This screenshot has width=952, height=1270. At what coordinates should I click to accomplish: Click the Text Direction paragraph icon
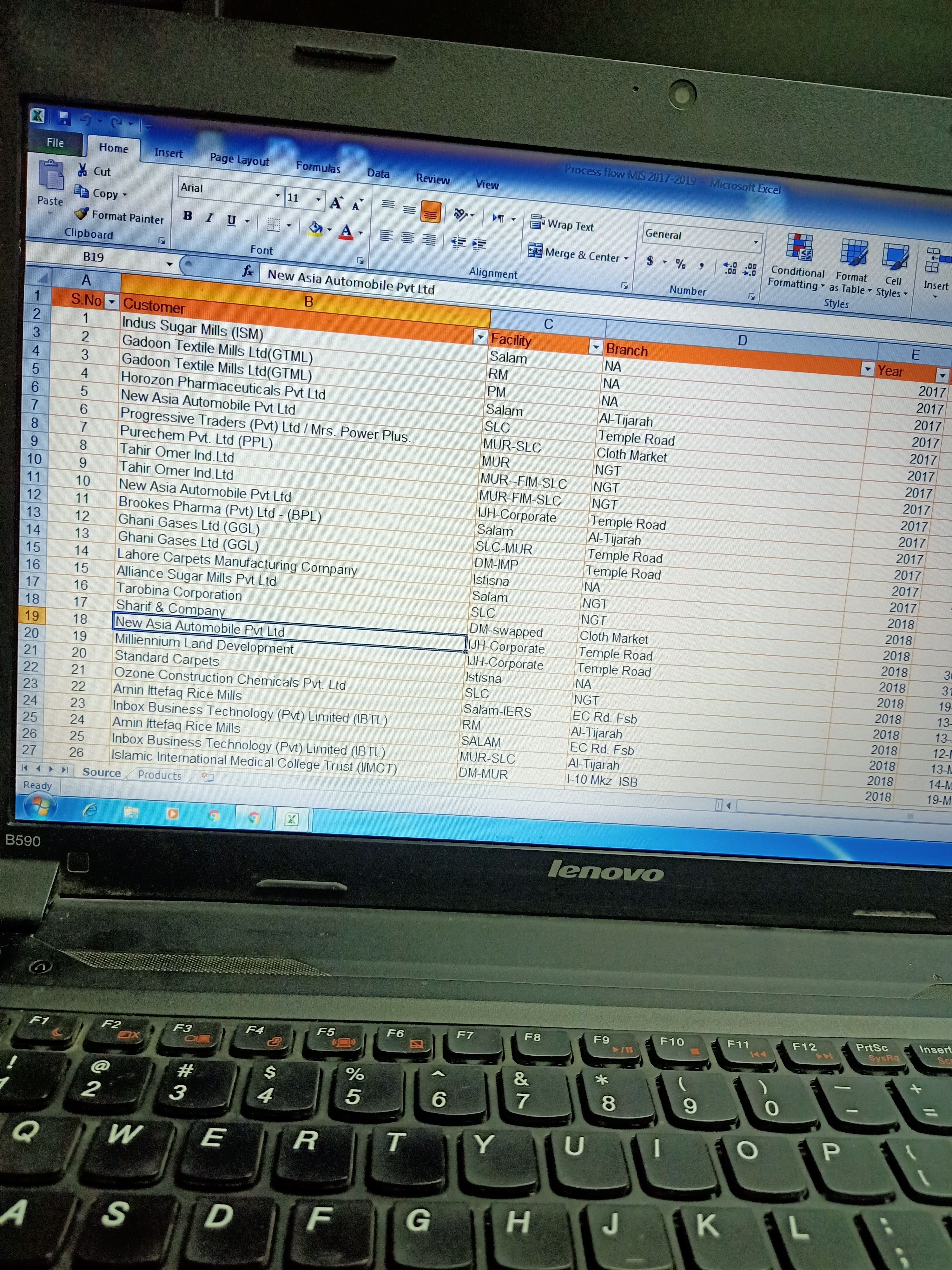498,217
